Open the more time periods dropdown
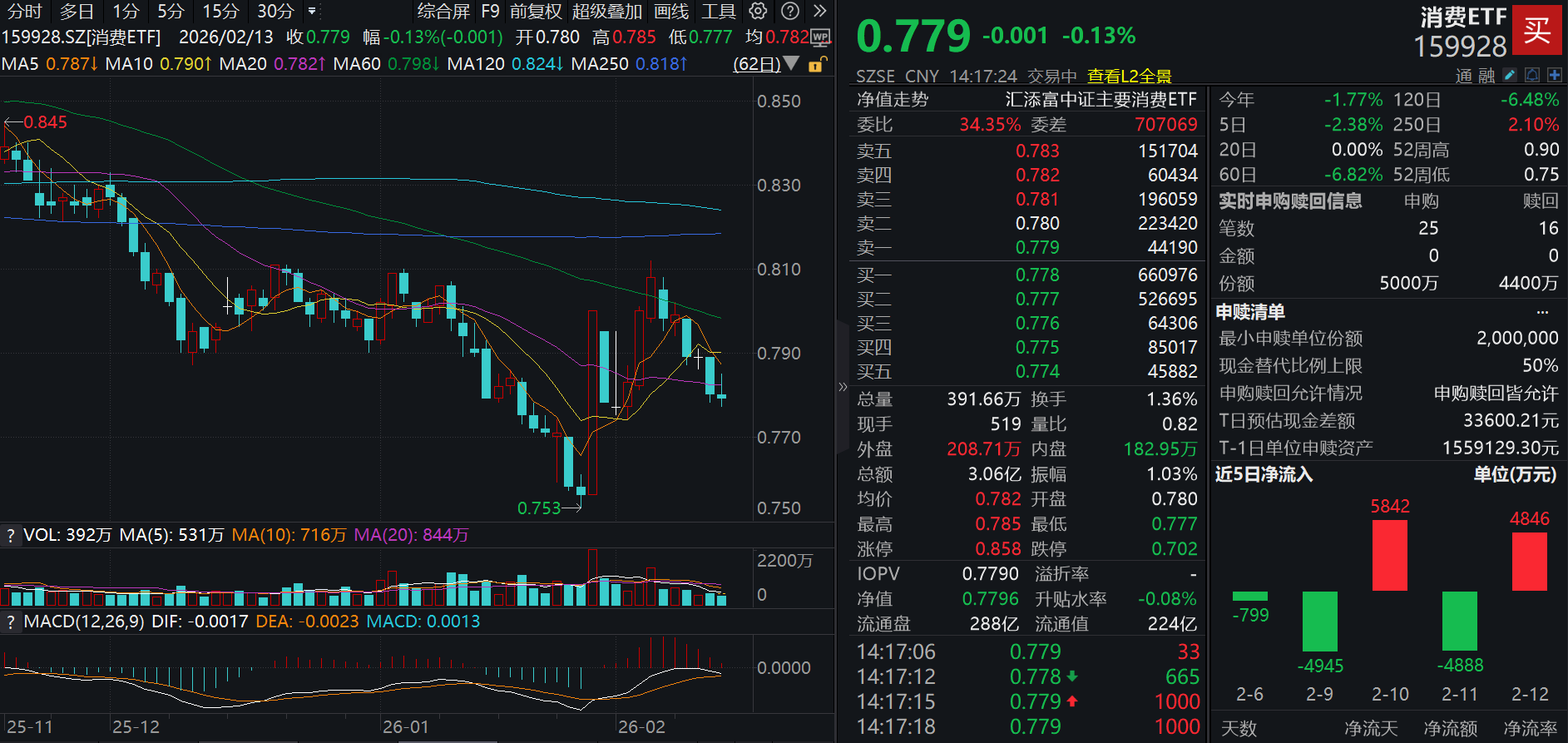 (x=312, y=11)
